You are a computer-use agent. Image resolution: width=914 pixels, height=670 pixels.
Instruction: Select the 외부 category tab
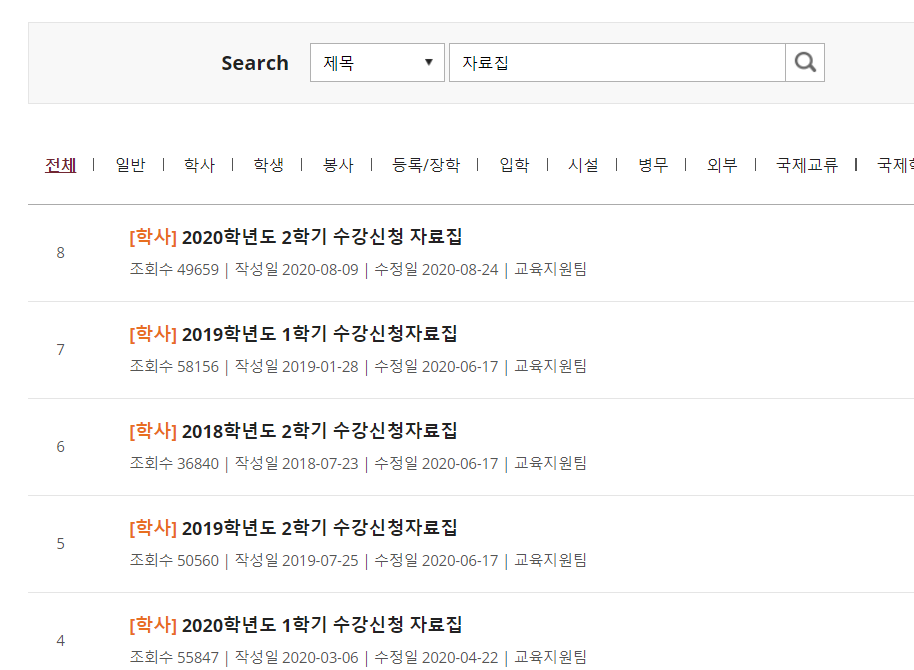(x=722, y=165)
